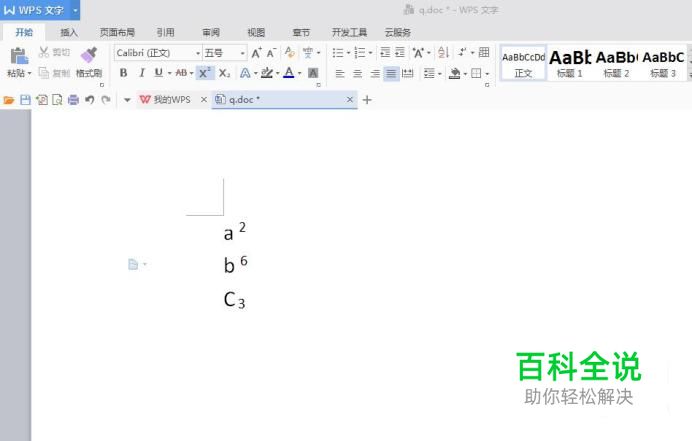Click the redo arrow icon

(106, 100)
